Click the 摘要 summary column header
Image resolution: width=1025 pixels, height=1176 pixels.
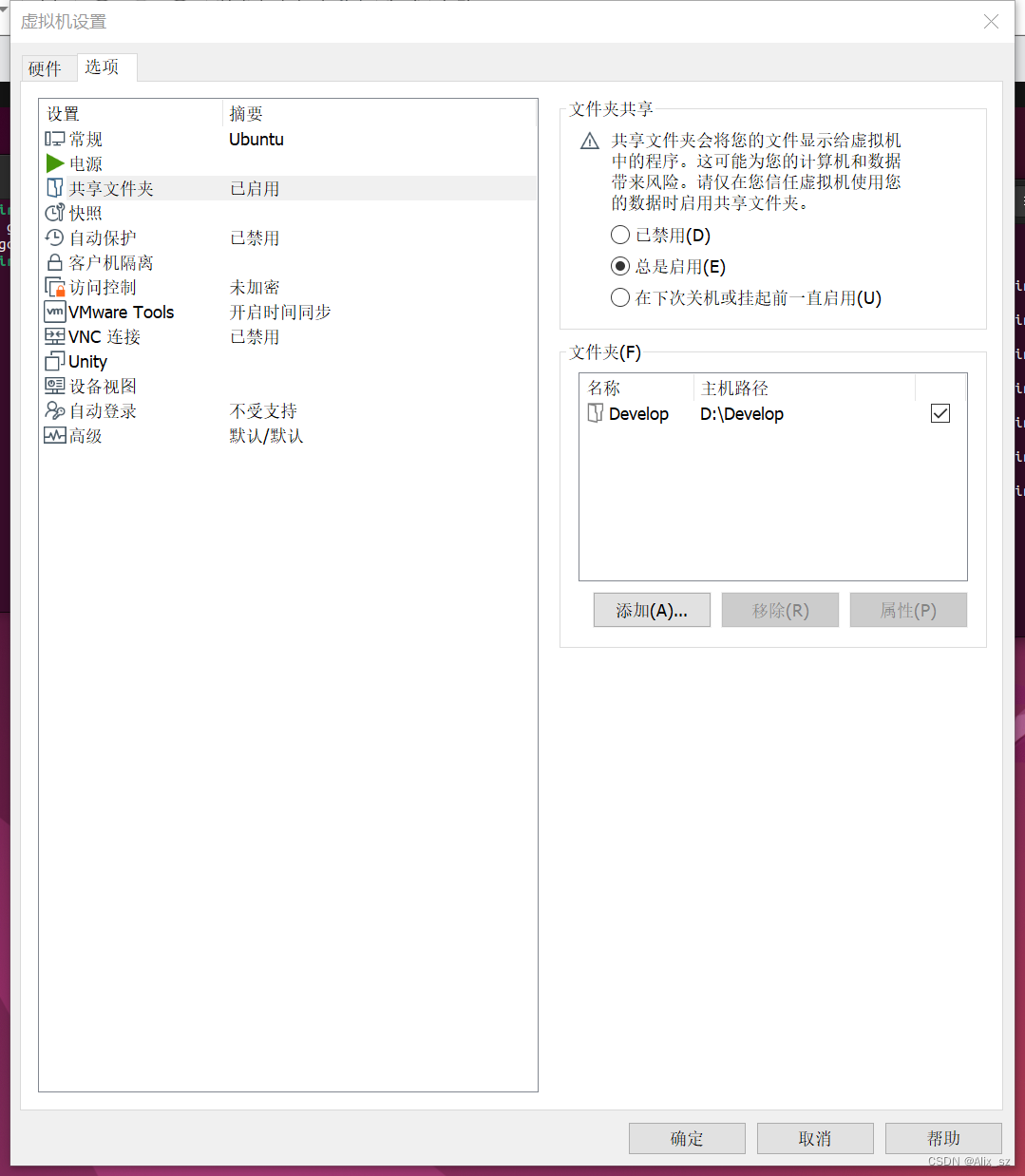[x=380, y=114]
